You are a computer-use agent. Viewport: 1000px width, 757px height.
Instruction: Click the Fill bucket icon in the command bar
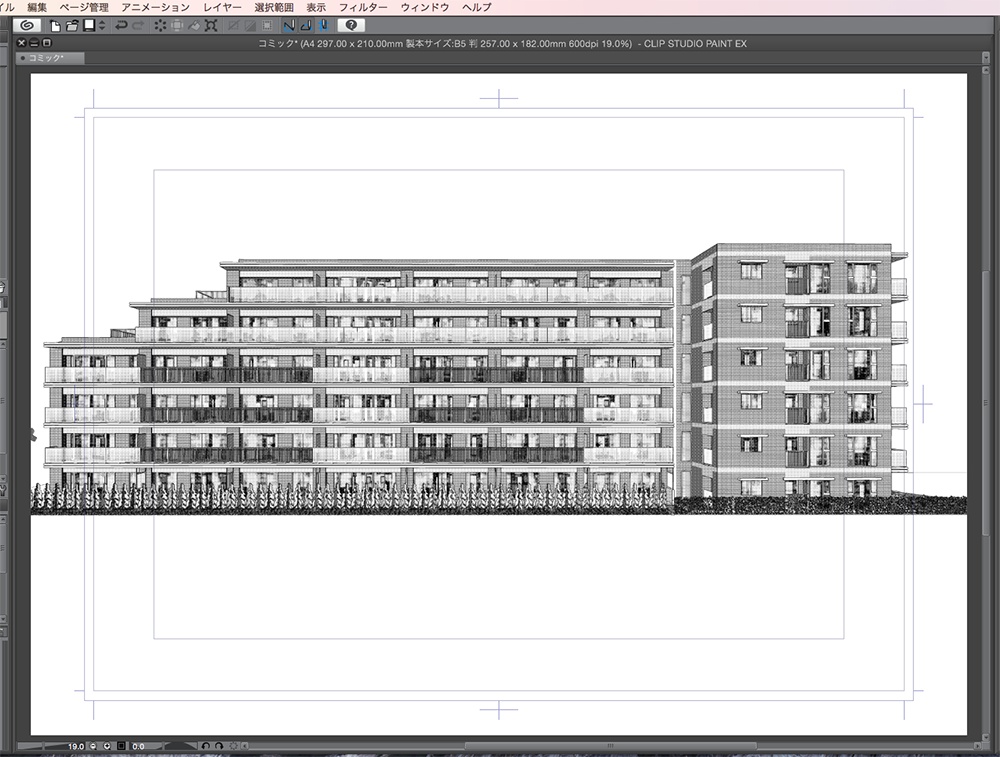coord(194,26)
